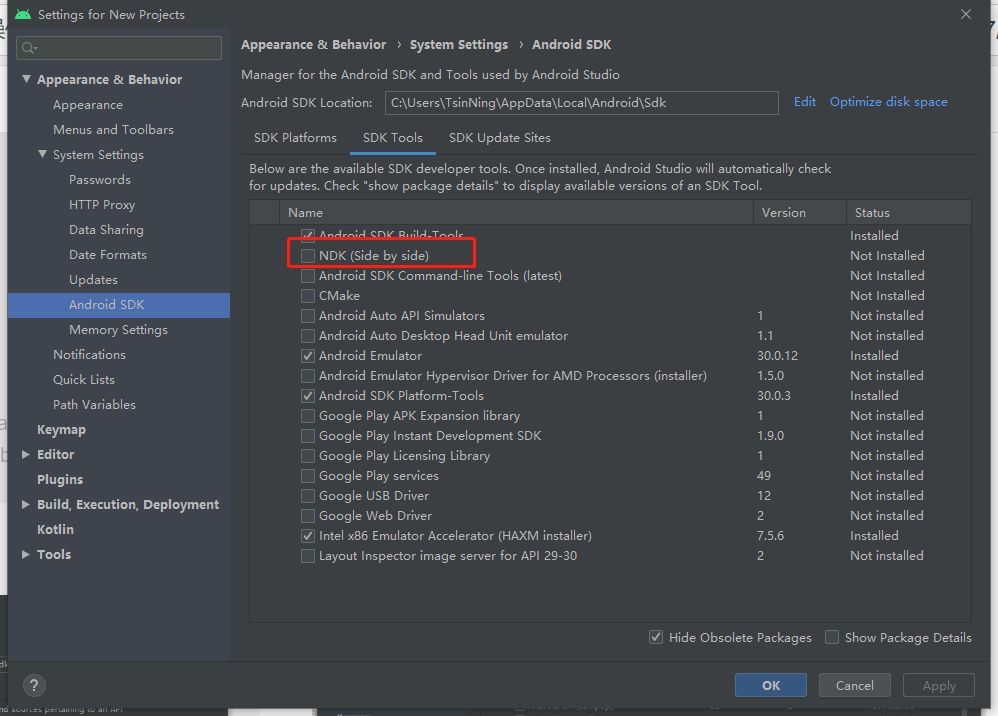
Task: Sort by the Name column header
Action: pos(516,213)
